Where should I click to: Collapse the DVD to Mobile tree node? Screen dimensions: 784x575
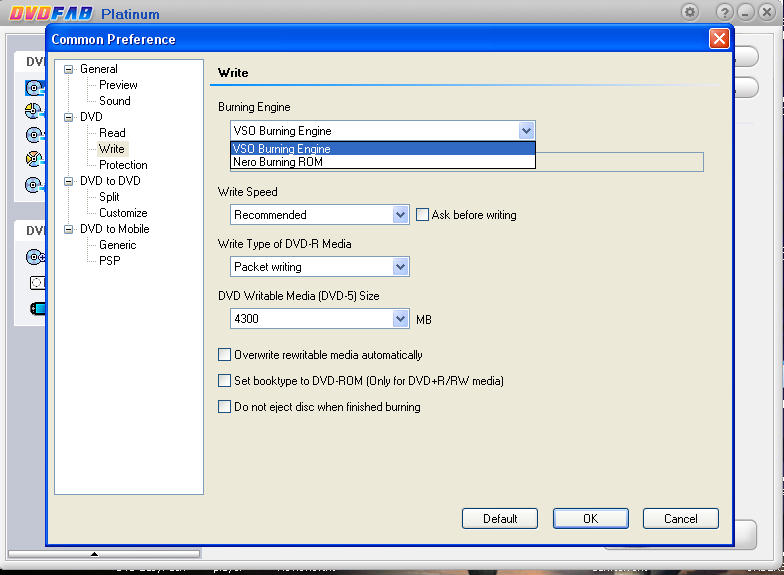(x=69, y=230)
